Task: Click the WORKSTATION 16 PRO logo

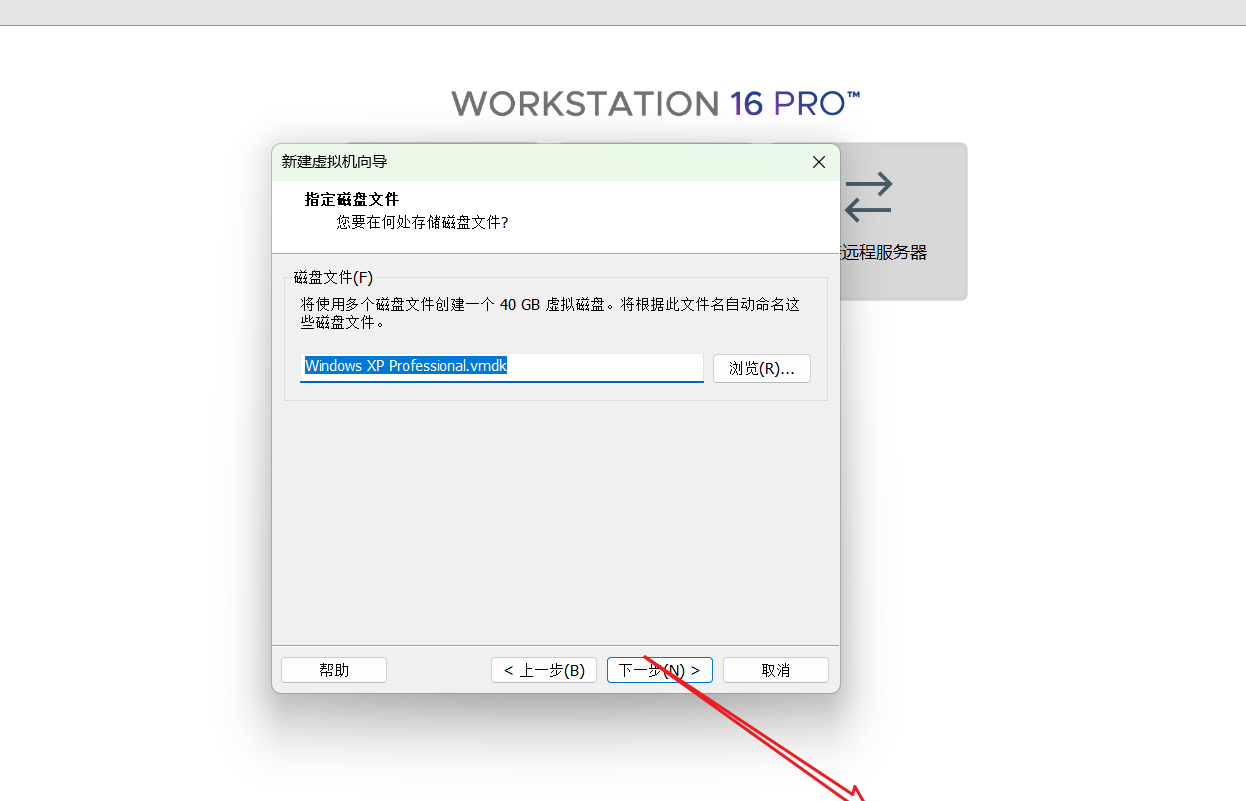Action: pyautogui.click(x=656, y=103)
